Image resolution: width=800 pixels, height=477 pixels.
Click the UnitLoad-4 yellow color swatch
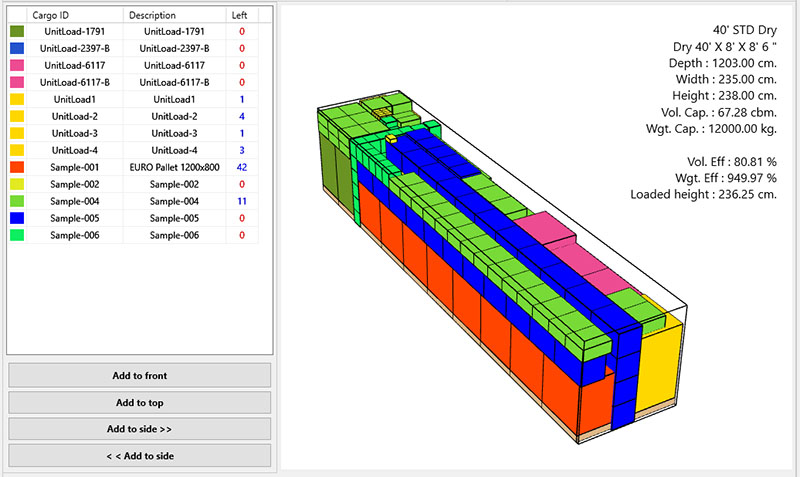click(x=17, y=150)
